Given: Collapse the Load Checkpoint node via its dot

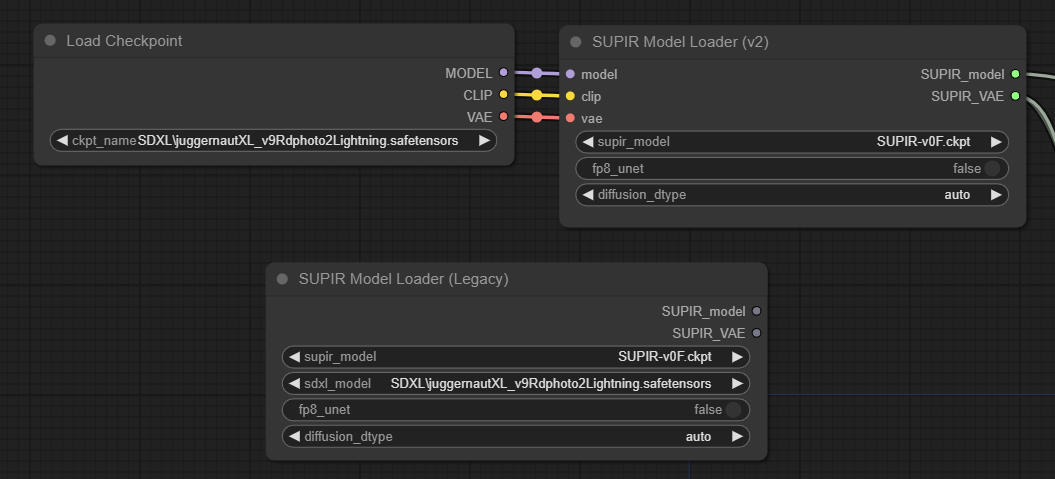Looking at the screenshot, I should coord(51,41).
